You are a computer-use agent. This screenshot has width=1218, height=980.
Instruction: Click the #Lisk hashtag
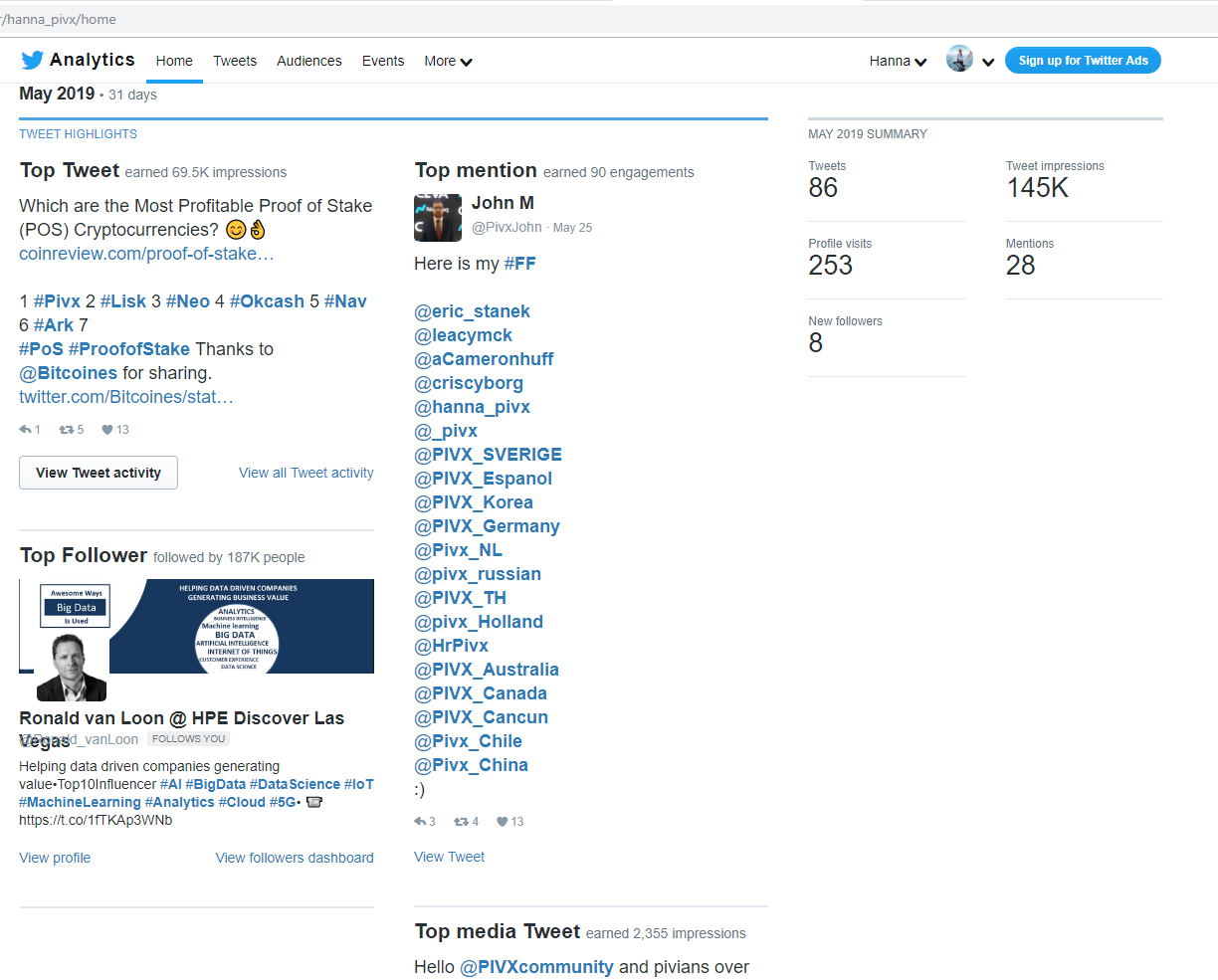[123, 301]
